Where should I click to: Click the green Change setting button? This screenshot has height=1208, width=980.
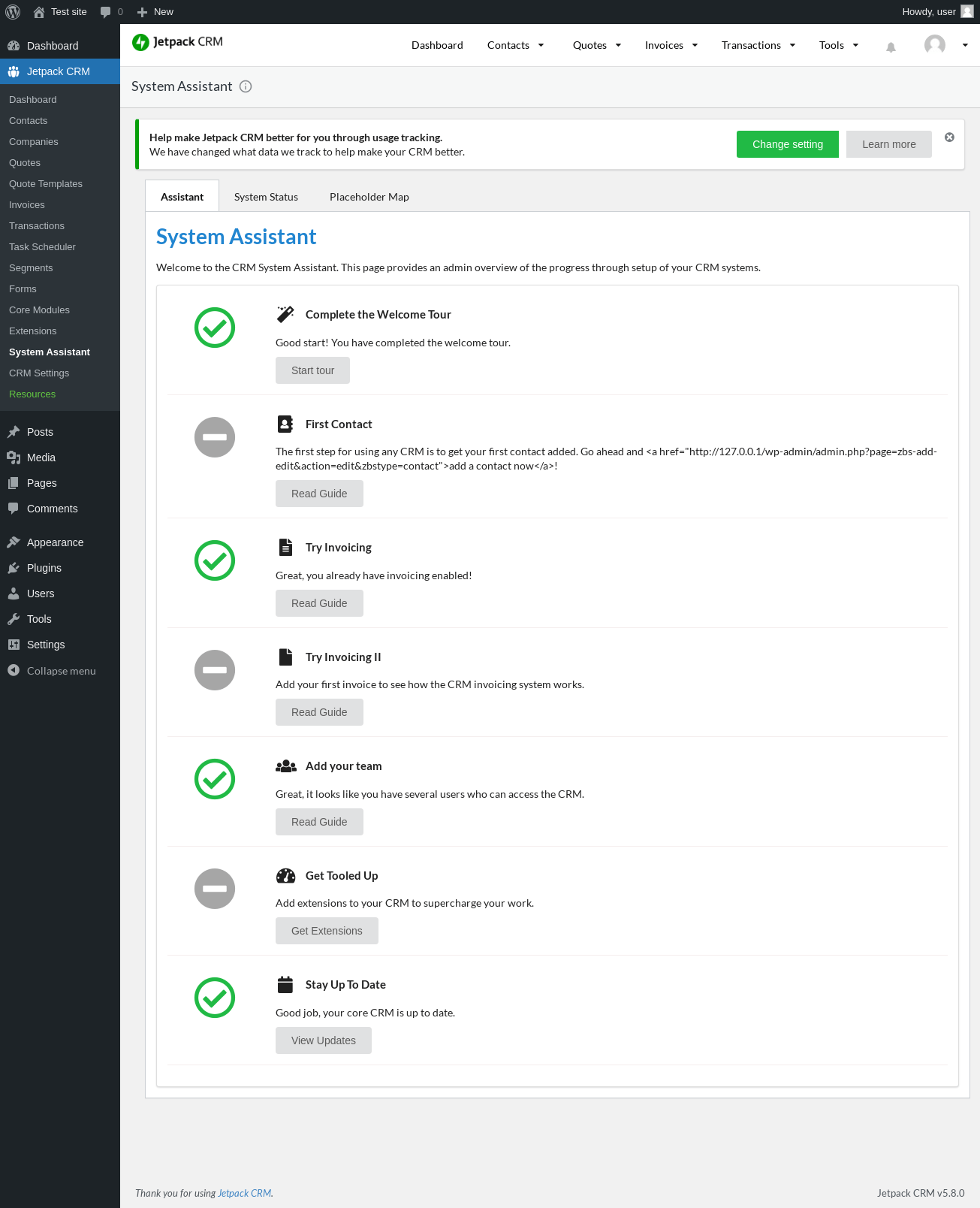788,144
